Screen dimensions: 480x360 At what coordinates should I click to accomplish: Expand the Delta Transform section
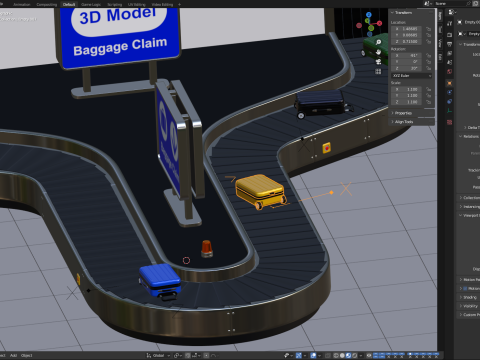[x=471, y=127]
